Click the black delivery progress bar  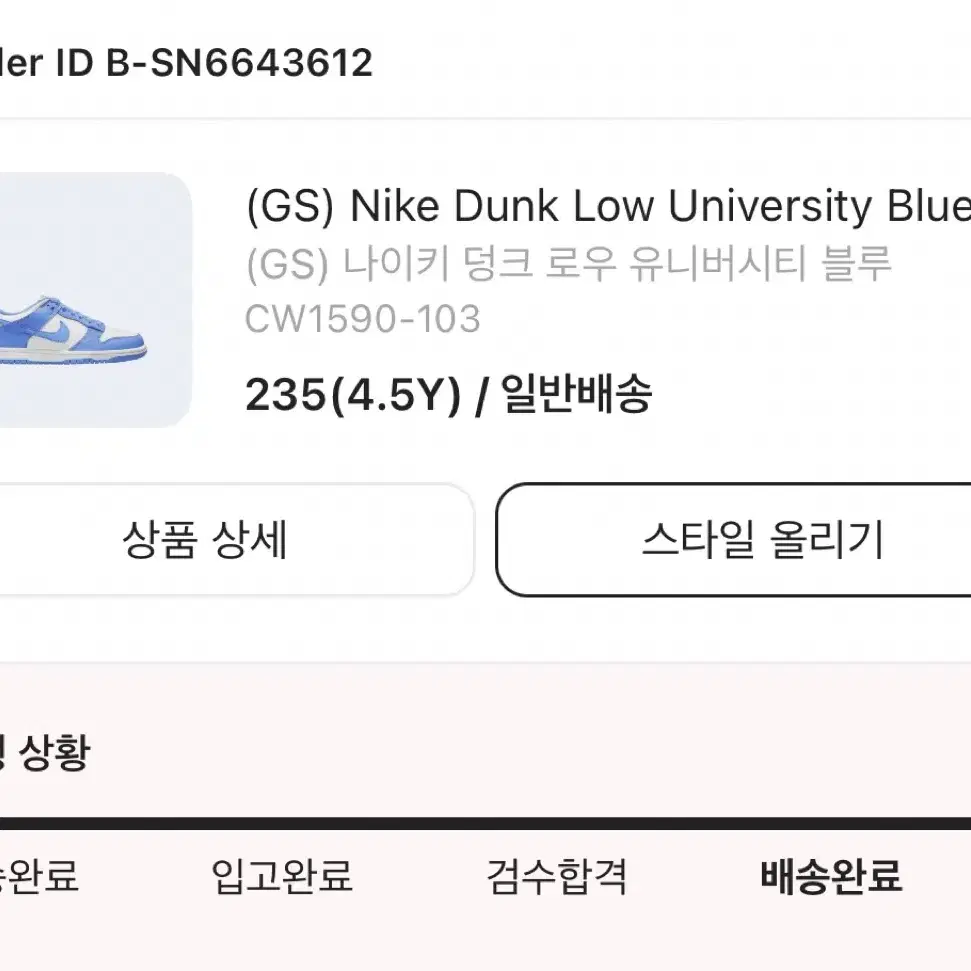(x=486, y=823)
